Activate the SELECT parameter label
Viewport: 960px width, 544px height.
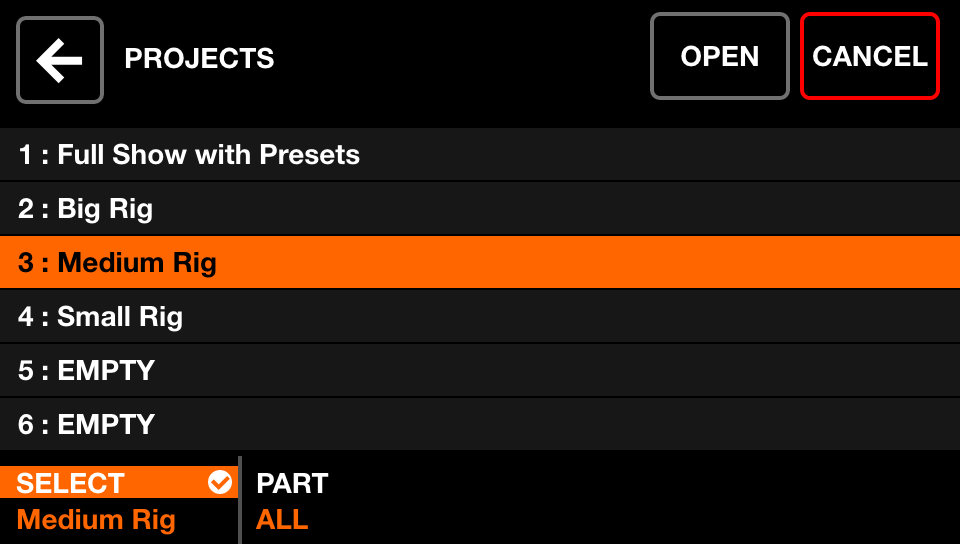(71, 483)
